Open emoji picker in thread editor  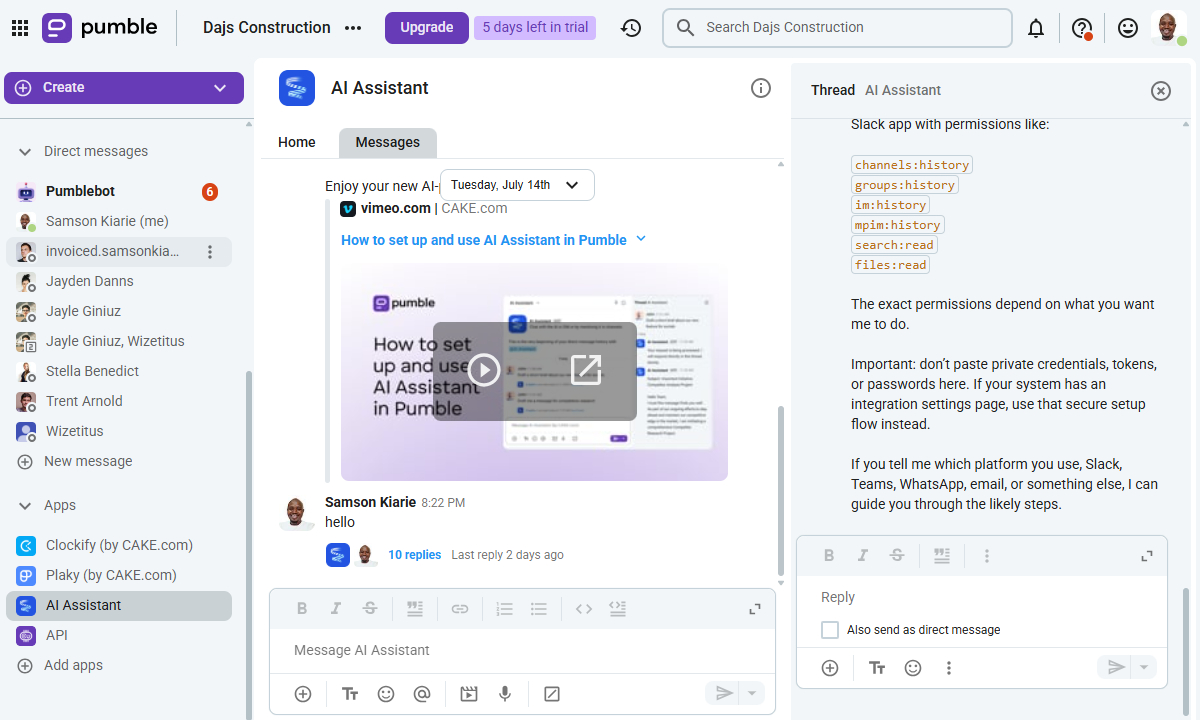pyautogui.click(x=913, y=668)
